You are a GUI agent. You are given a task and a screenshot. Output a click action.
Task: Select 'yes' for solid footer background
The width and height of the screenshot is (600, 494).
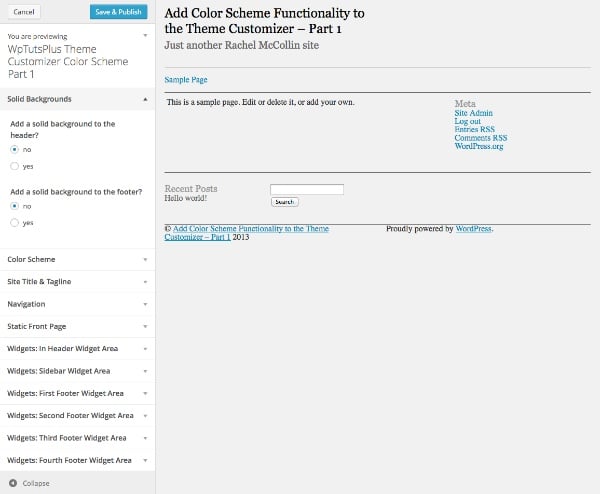pos(15,223)
